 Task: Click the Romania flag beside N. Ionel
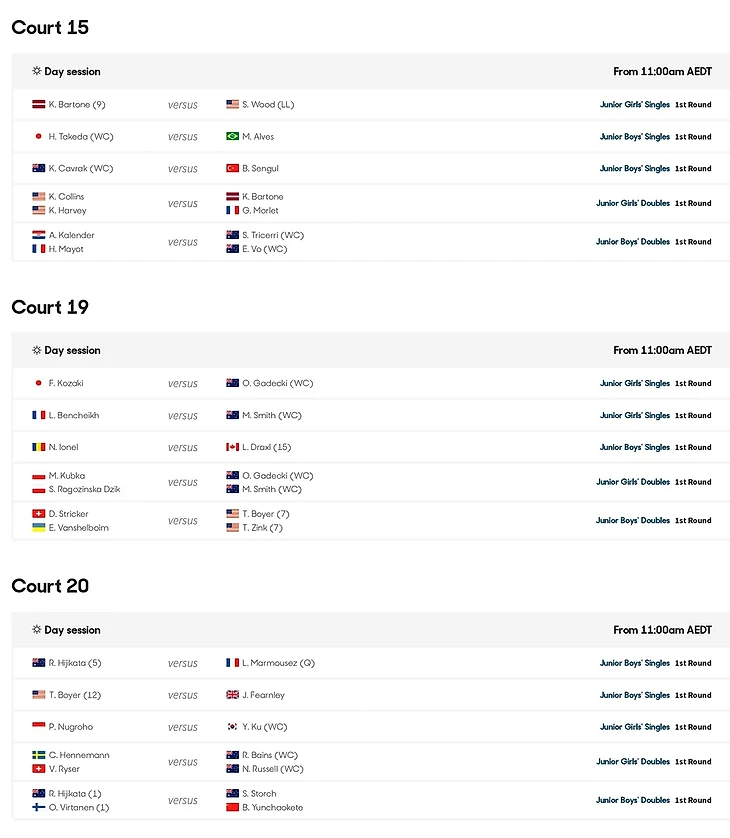pos(39,447)
